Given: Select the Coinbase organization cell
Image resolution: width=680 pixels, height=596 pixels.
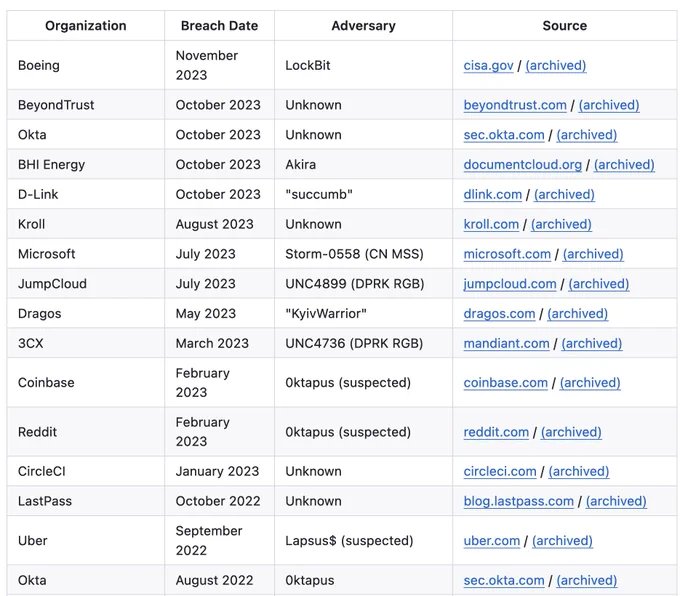Looking at the screenshot, I should 86,383.
